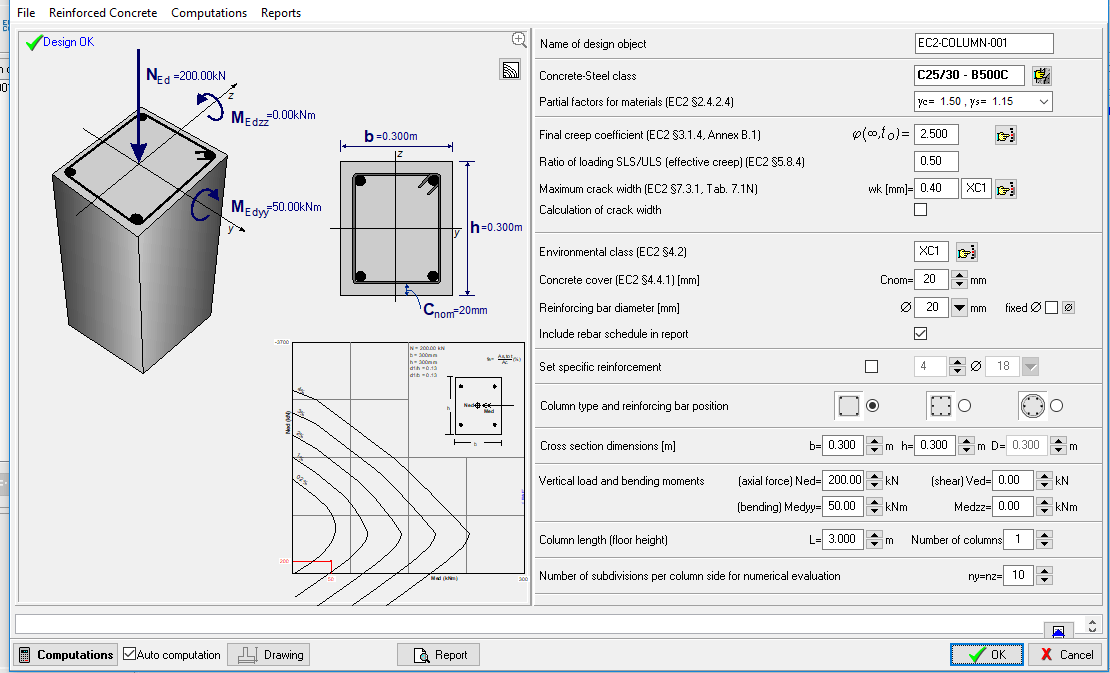1110x673 pixels.
Task: Open the File menu
Action: pos(25,13)
